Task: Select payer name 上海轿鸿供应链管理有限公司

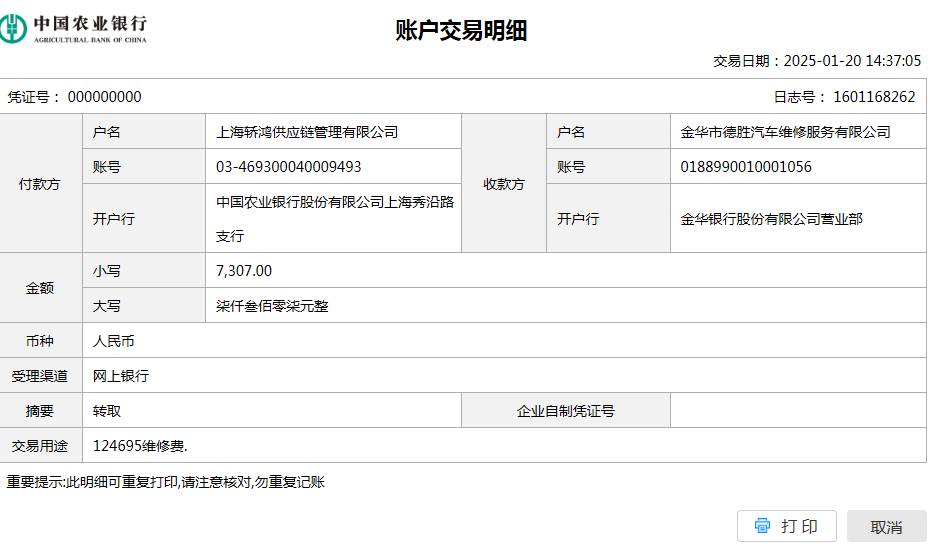Action: click(307, 132)
